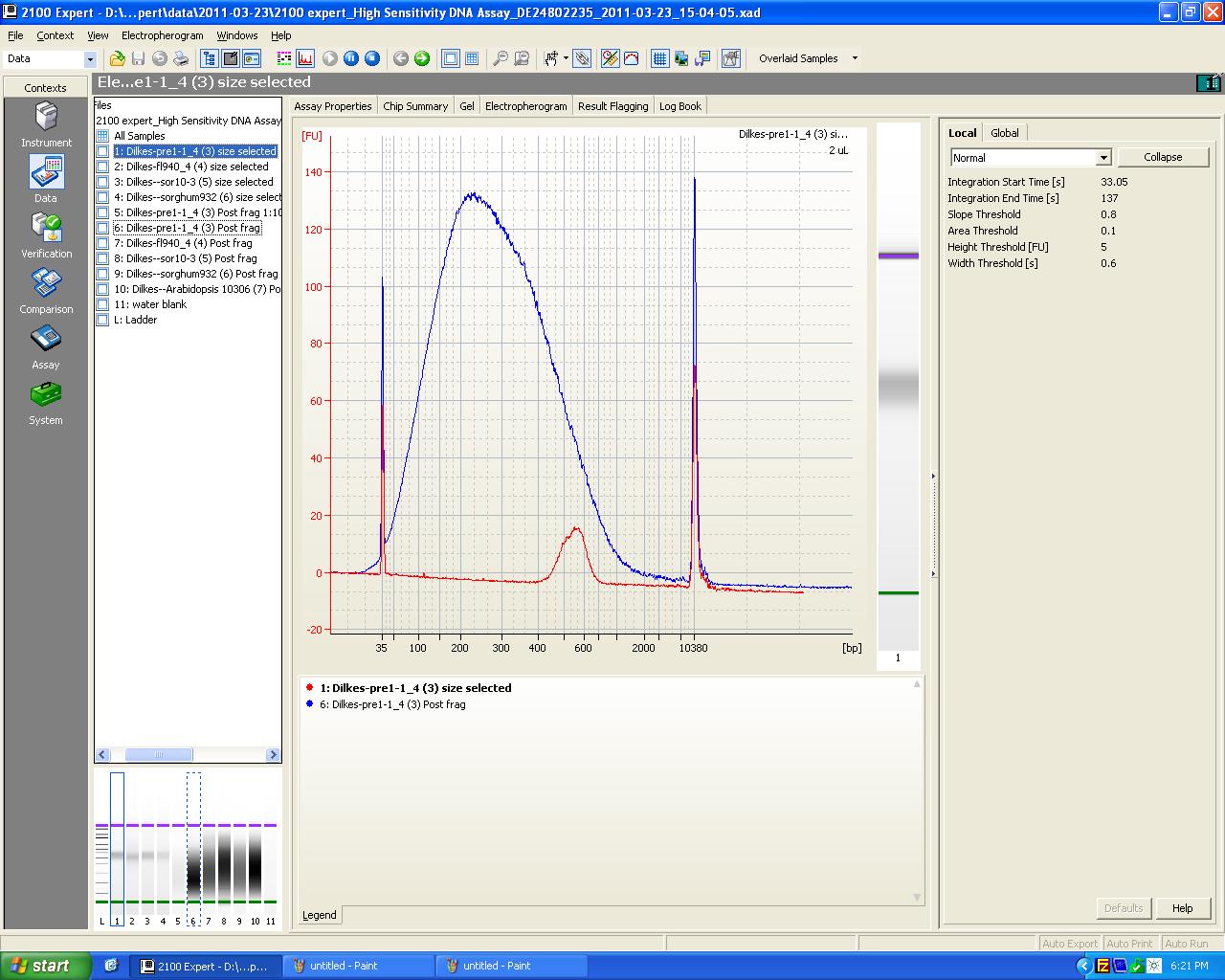Screen dimensions: 1225x980
Task: Select single sample view icon
Action: pos(451,58)
